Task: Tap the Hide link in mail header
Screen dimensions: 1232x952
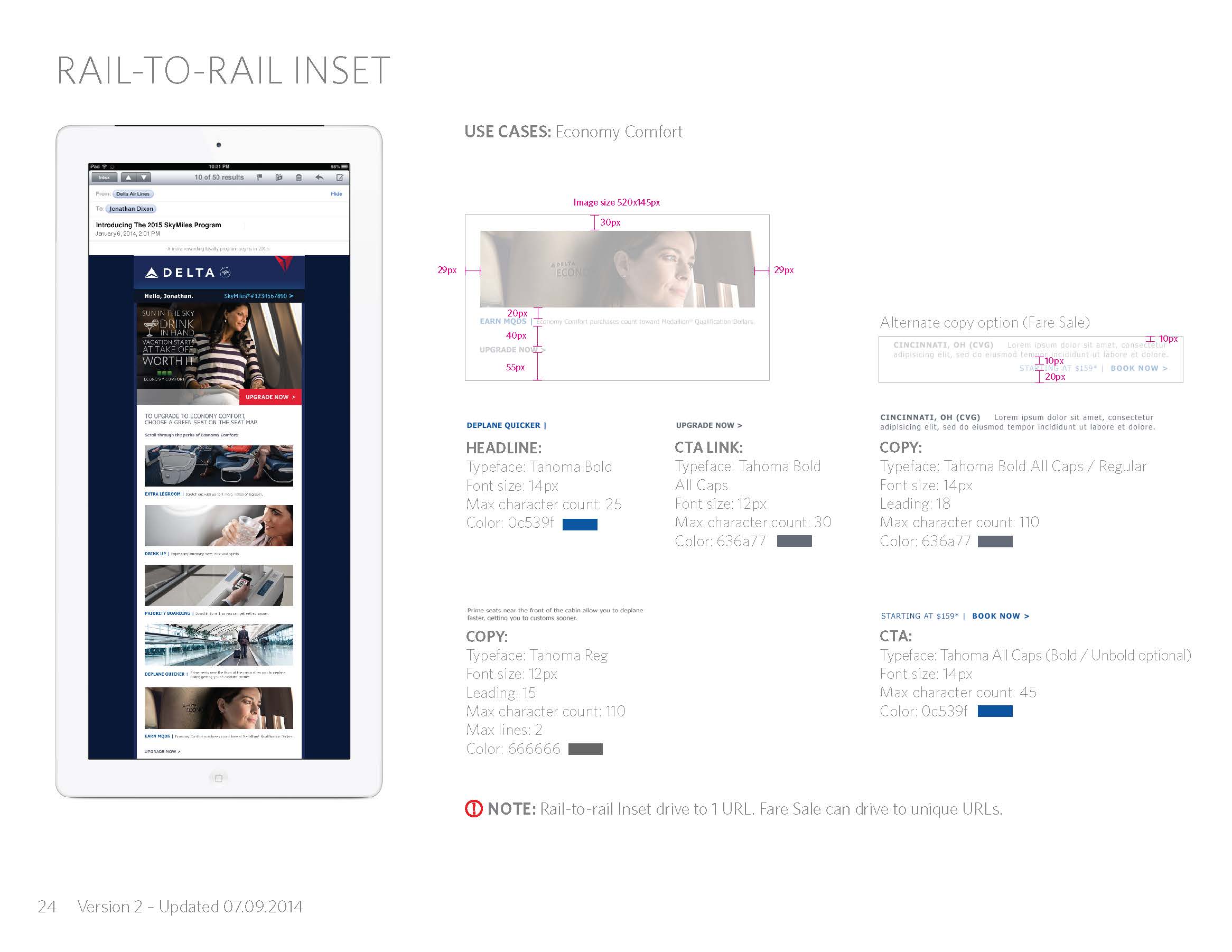Action: (x=336, y=194)
